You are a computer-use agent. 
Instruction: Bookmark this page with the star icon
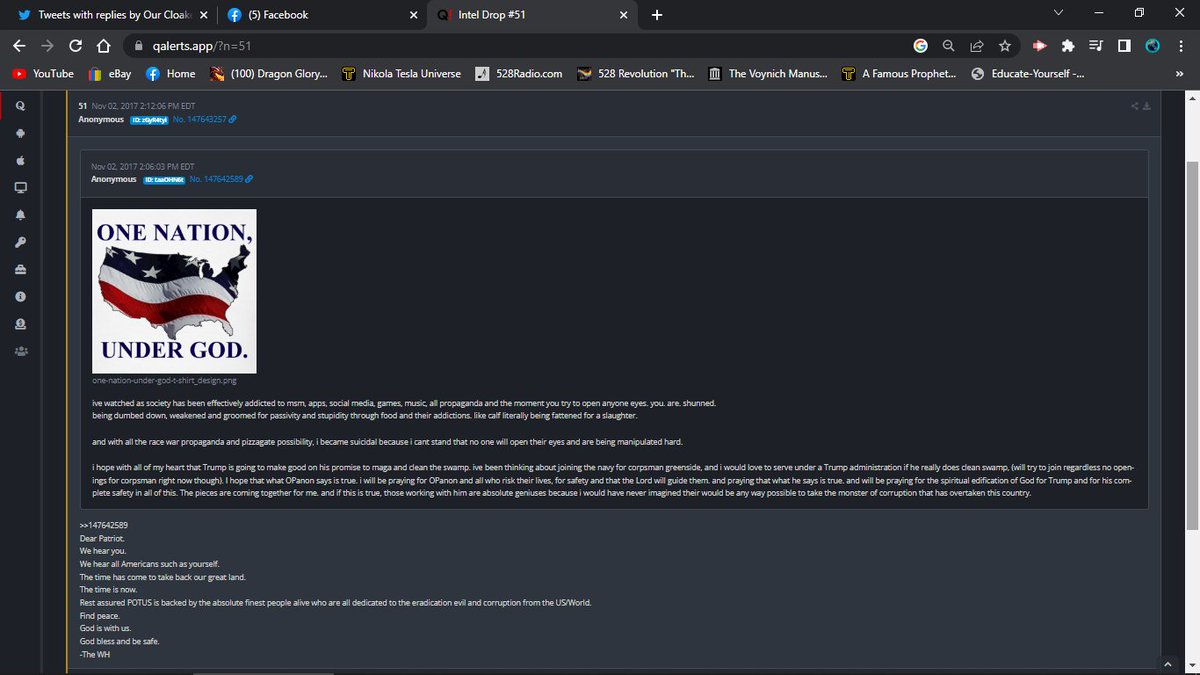click(x=1004, y=46)
